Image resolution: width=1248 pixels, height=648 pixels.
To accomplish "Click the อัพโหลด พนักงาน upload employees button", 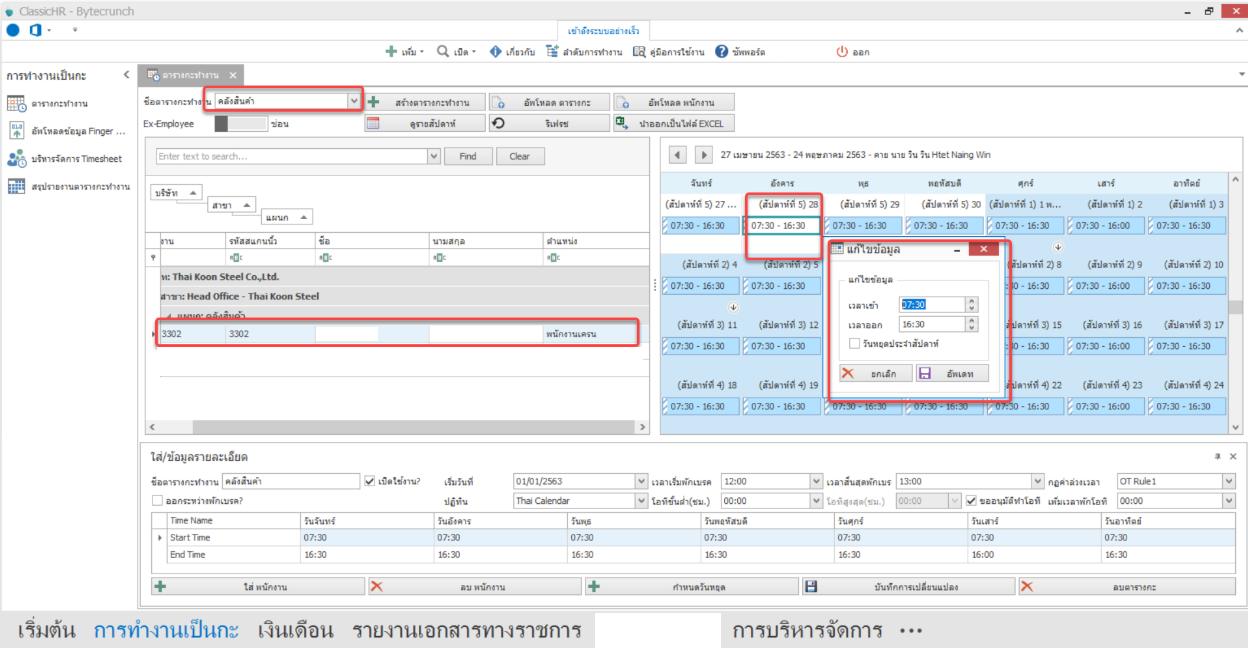I will point(674,102).
